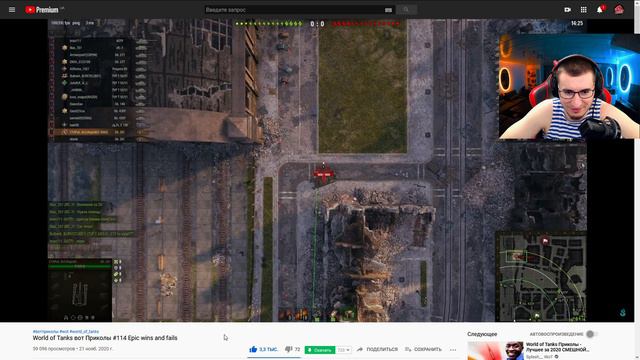The width and height of the screenshot is (640, 360).
Task: Like the video with thumbs up
Action: coord(263,349)
